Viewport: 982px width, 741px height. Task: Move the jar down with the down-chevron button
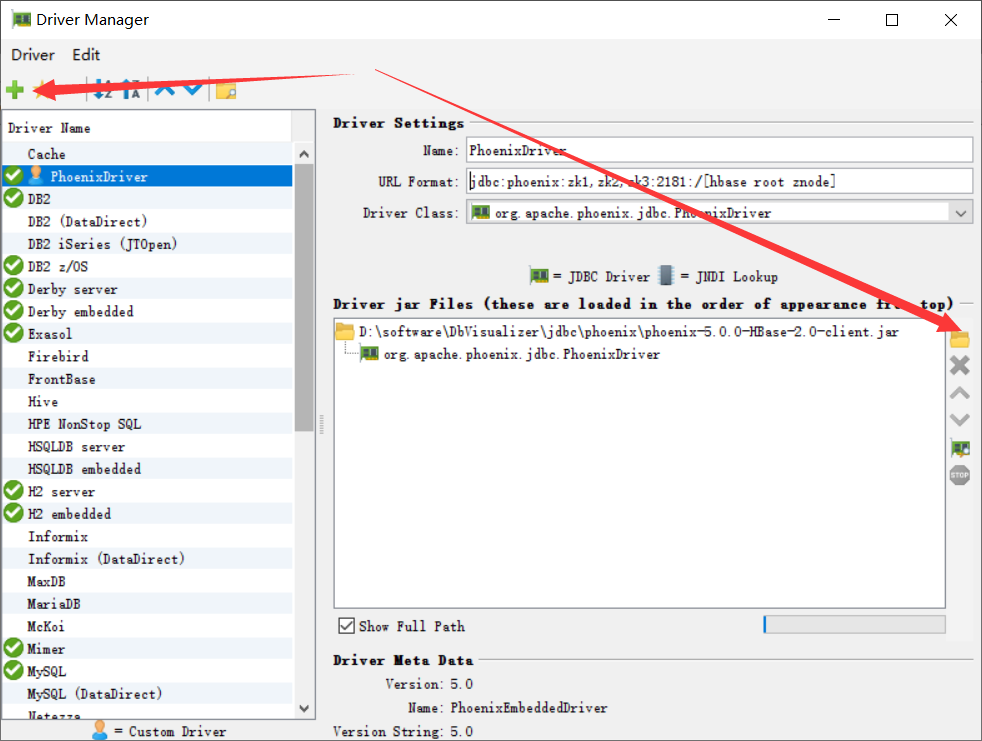click(959, 419)
